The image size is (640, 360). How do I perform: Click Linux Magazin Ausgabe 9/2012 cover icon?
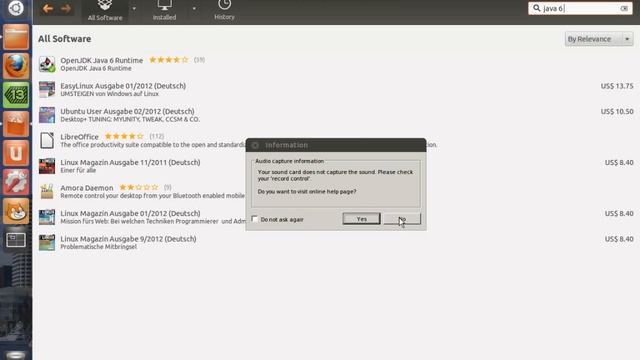point(47,242)
